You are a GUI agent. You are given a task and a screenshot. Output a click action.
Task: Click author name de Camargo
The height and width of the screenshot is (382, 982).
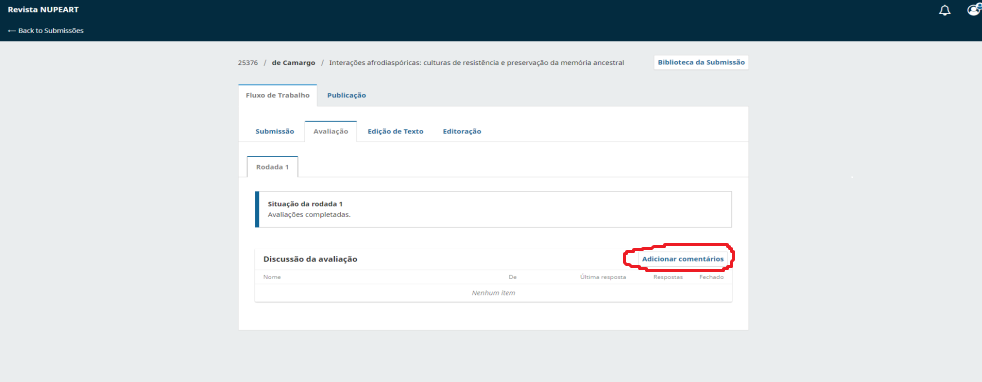[294, 63]
